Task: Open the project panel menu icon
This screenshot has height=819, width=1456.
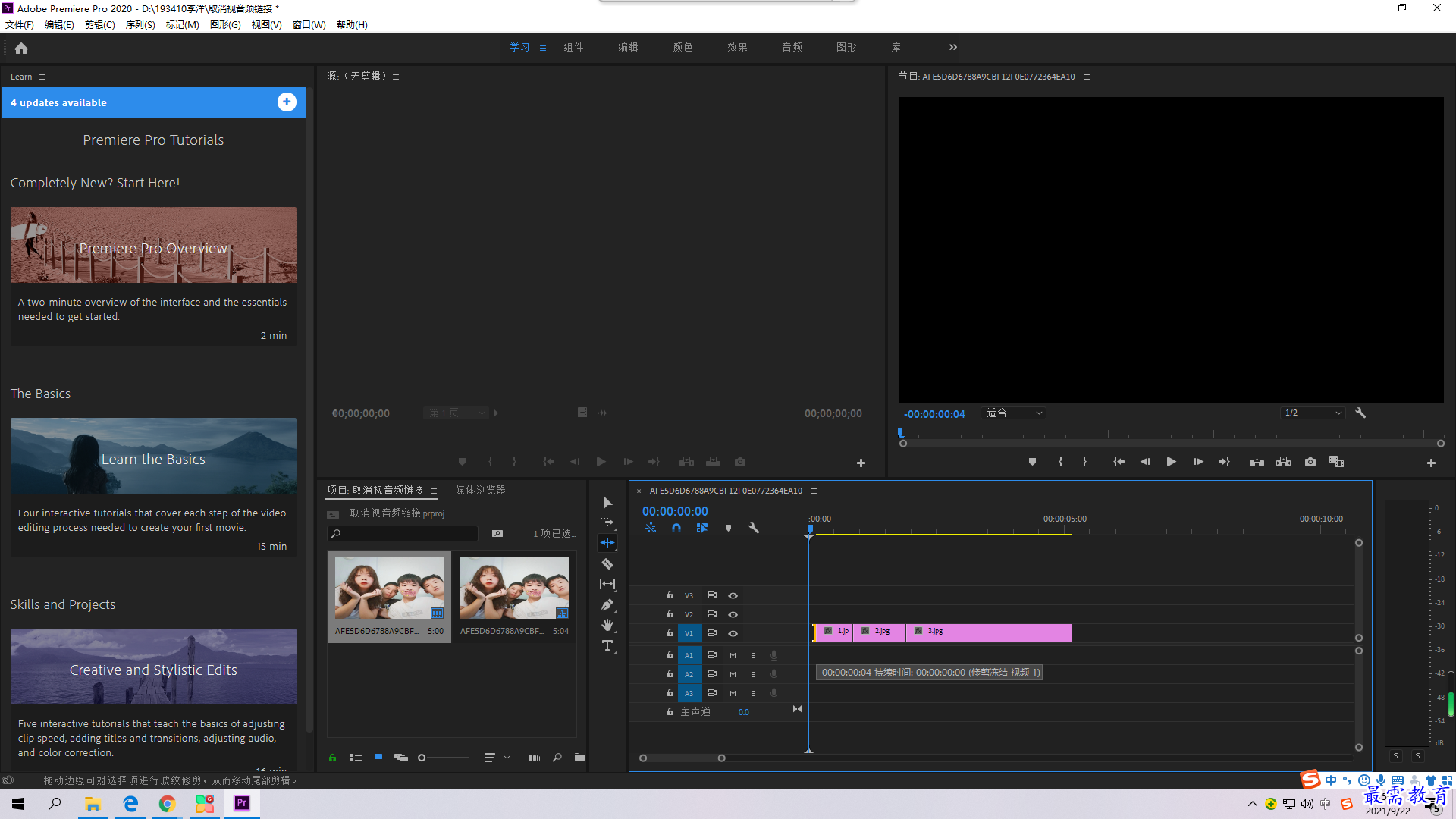Action: pos(434,491)
